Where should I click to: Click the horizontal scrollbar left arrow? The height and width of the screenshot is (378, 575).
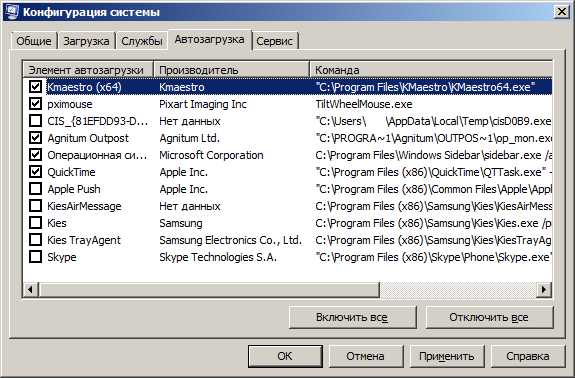point(31,289)
